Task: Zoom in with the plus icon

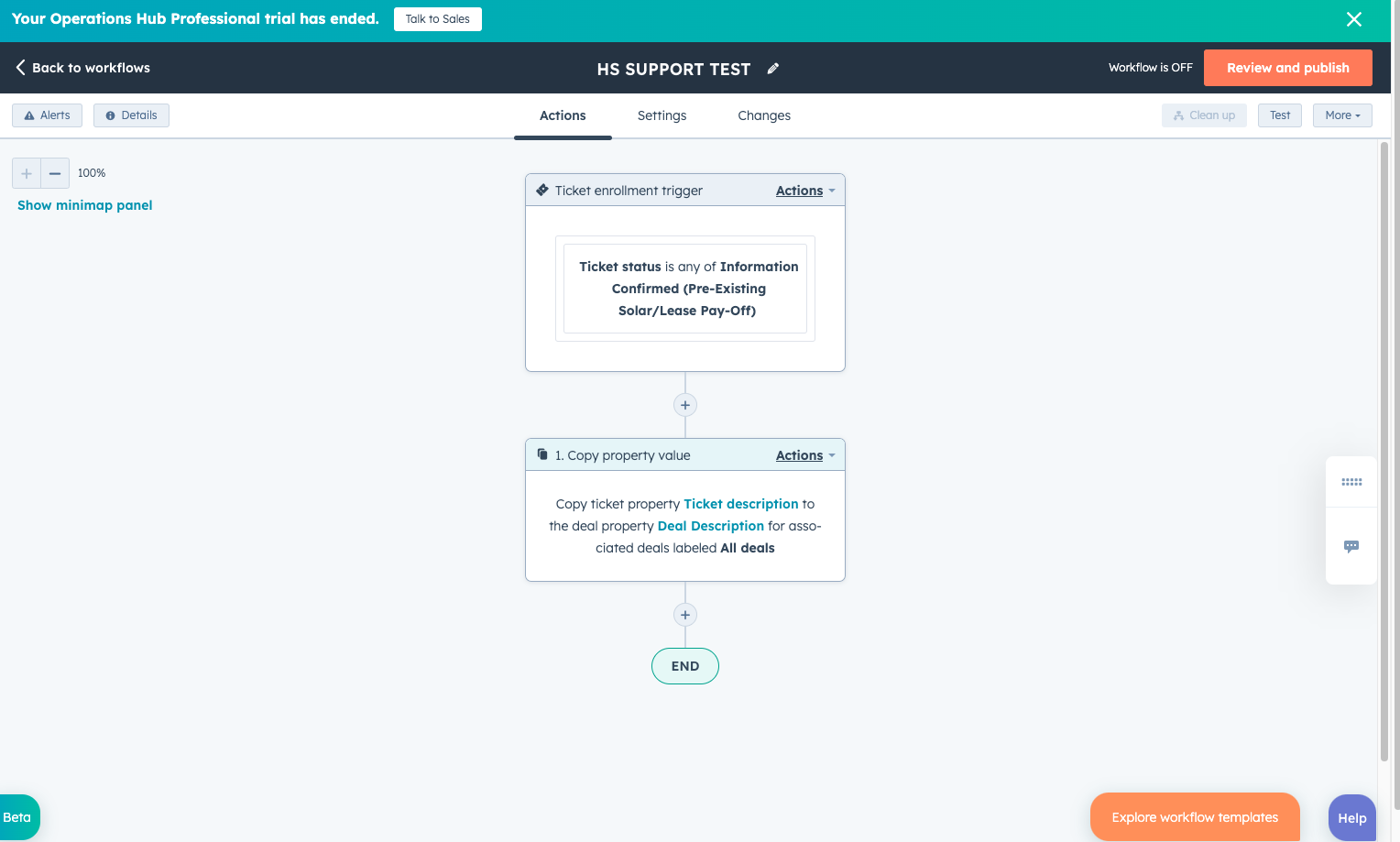Action: (27, 173)
